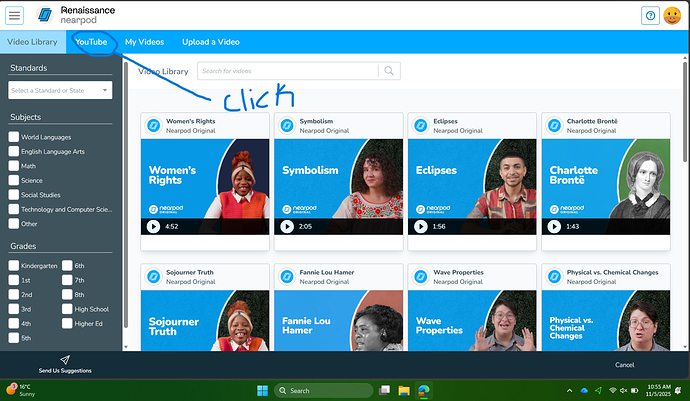Click Nearpod icon on Fannie Lou Hamer card
Viewport: 690px width, 401px height.
pos(287,277)
